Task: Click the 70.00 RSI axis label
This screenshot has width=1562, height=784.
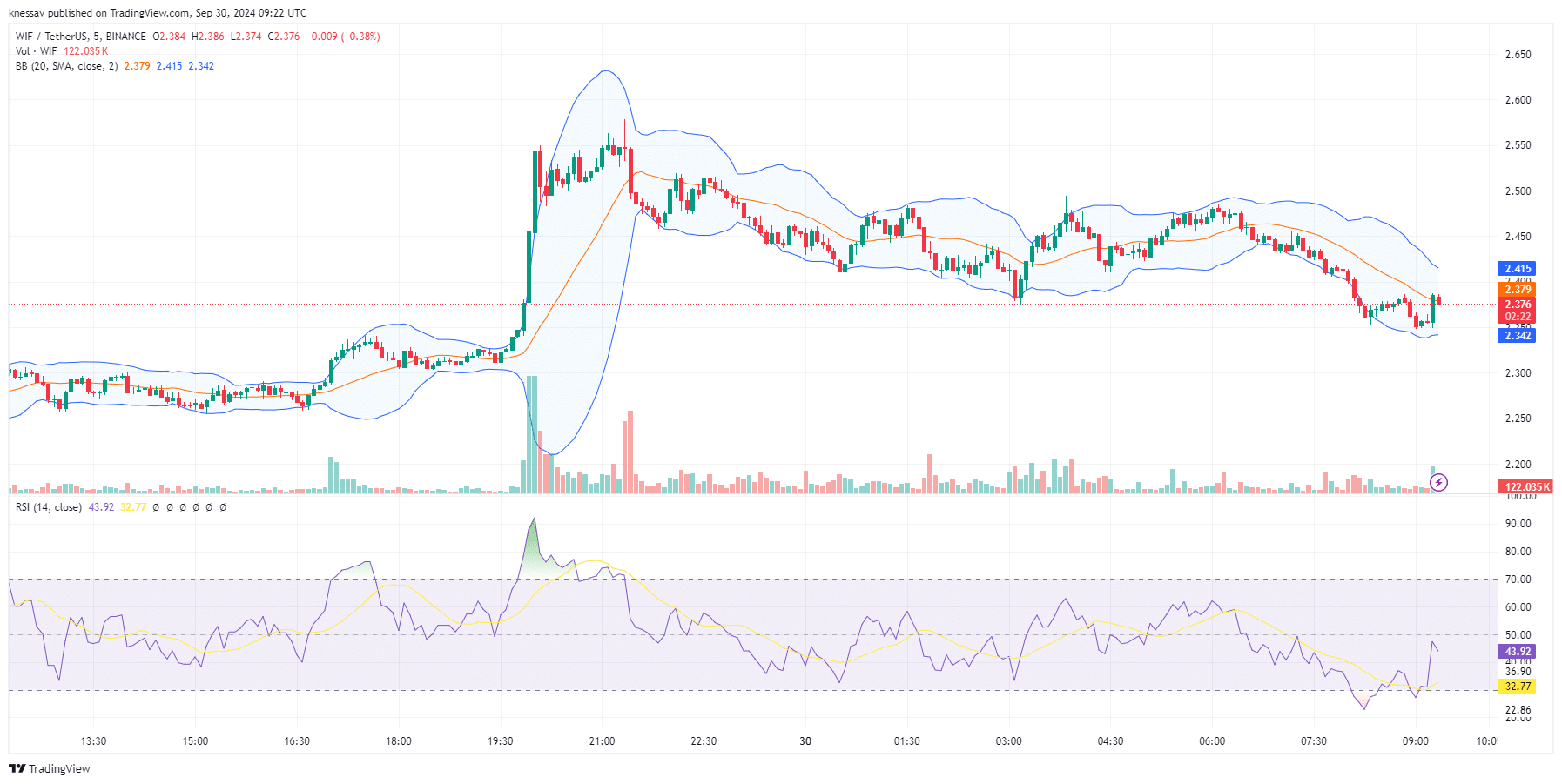Action: pos(1518,580)
